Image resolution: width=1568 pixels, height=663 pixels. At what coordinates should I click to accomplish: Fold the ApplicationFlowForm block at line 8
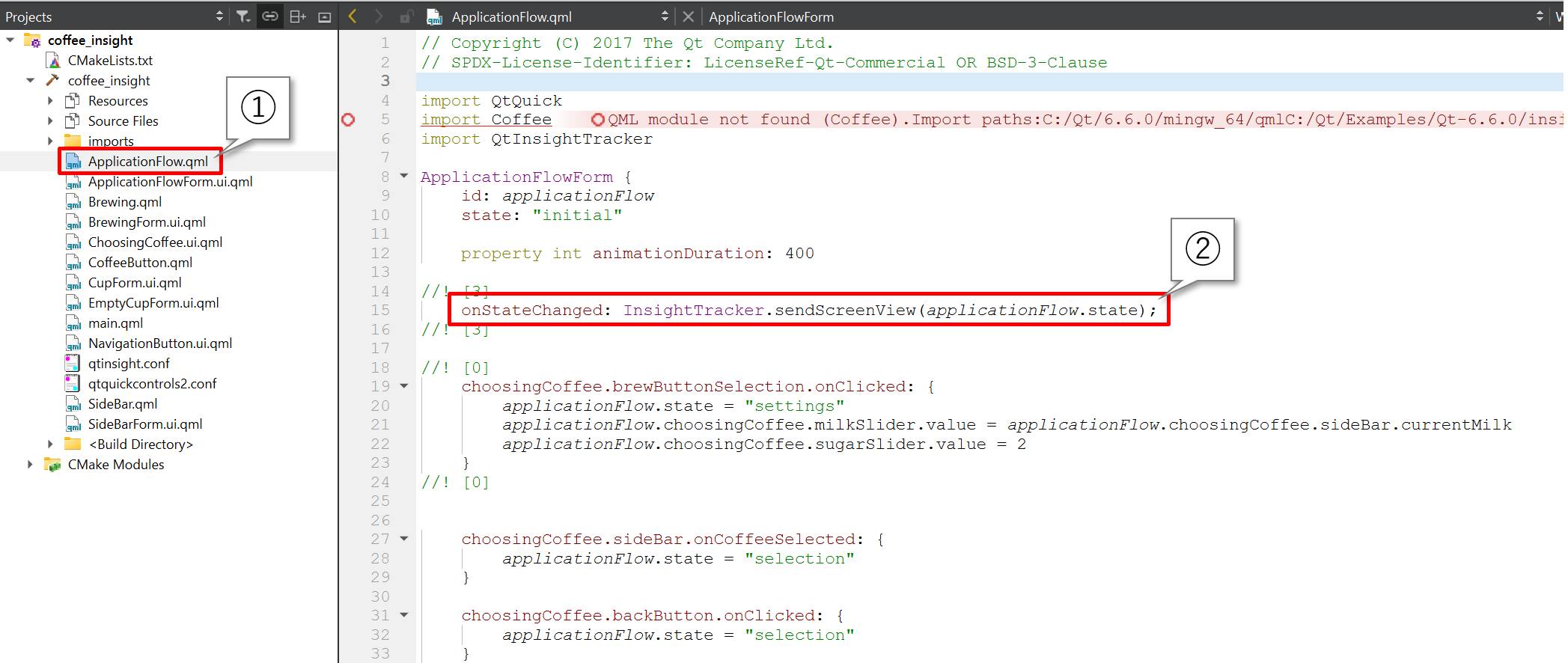coord(404,177)
